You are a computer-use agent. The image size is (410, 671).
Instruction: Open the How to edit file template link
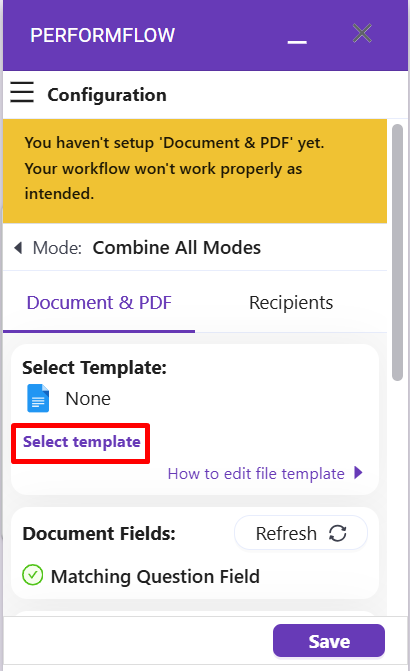pyautogui.click(x=256, y=474)
